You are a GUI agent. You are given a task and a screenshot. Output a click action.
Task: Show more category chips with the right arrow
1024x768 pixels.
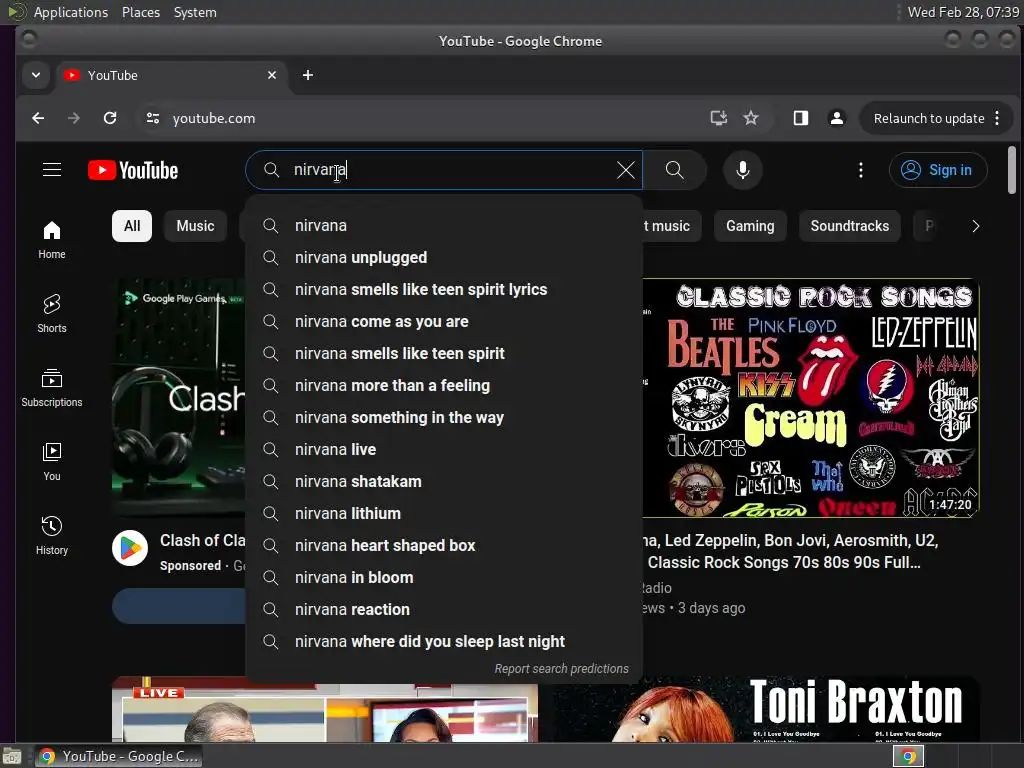(976, 226)
